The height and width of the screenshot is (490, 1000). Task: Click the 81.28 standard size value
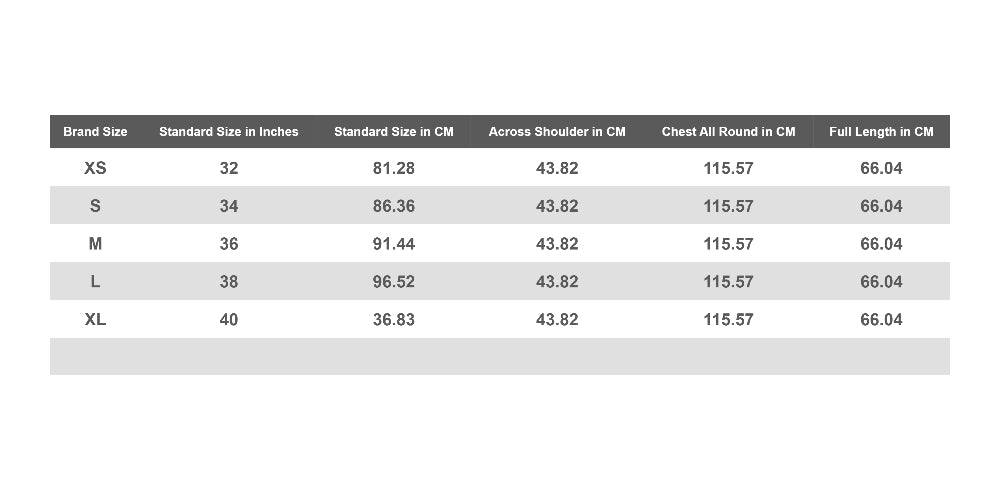click(x=393, y=168)
